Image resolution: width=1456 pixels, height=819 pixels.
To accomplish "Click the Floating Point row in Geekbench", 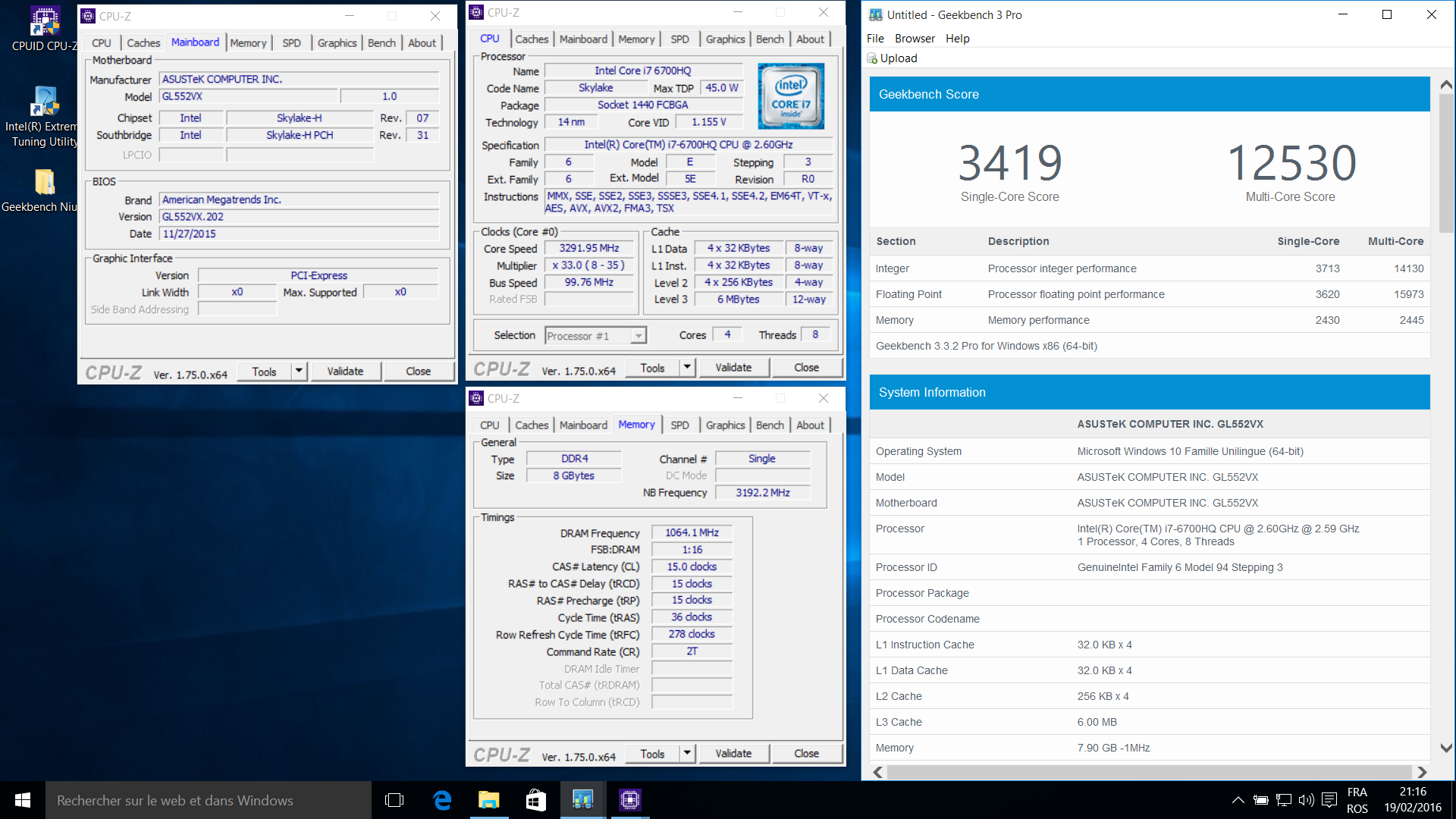I will (1150, 294).
